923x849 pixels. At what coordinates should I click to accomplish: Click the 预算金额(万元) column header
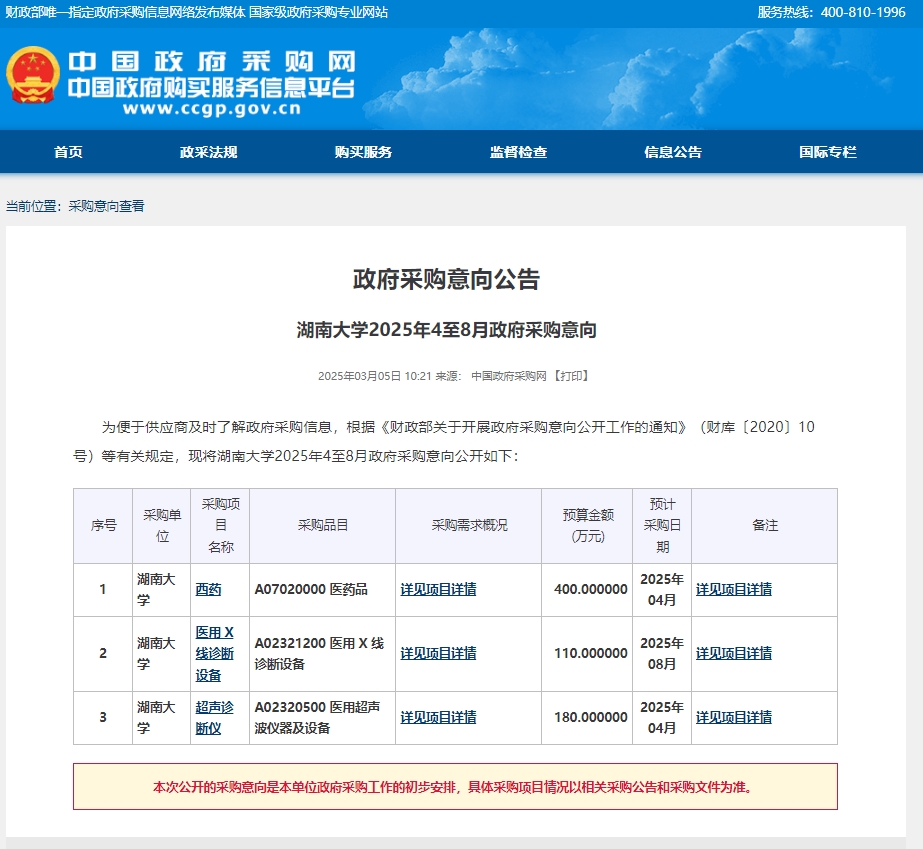(588, 525)
